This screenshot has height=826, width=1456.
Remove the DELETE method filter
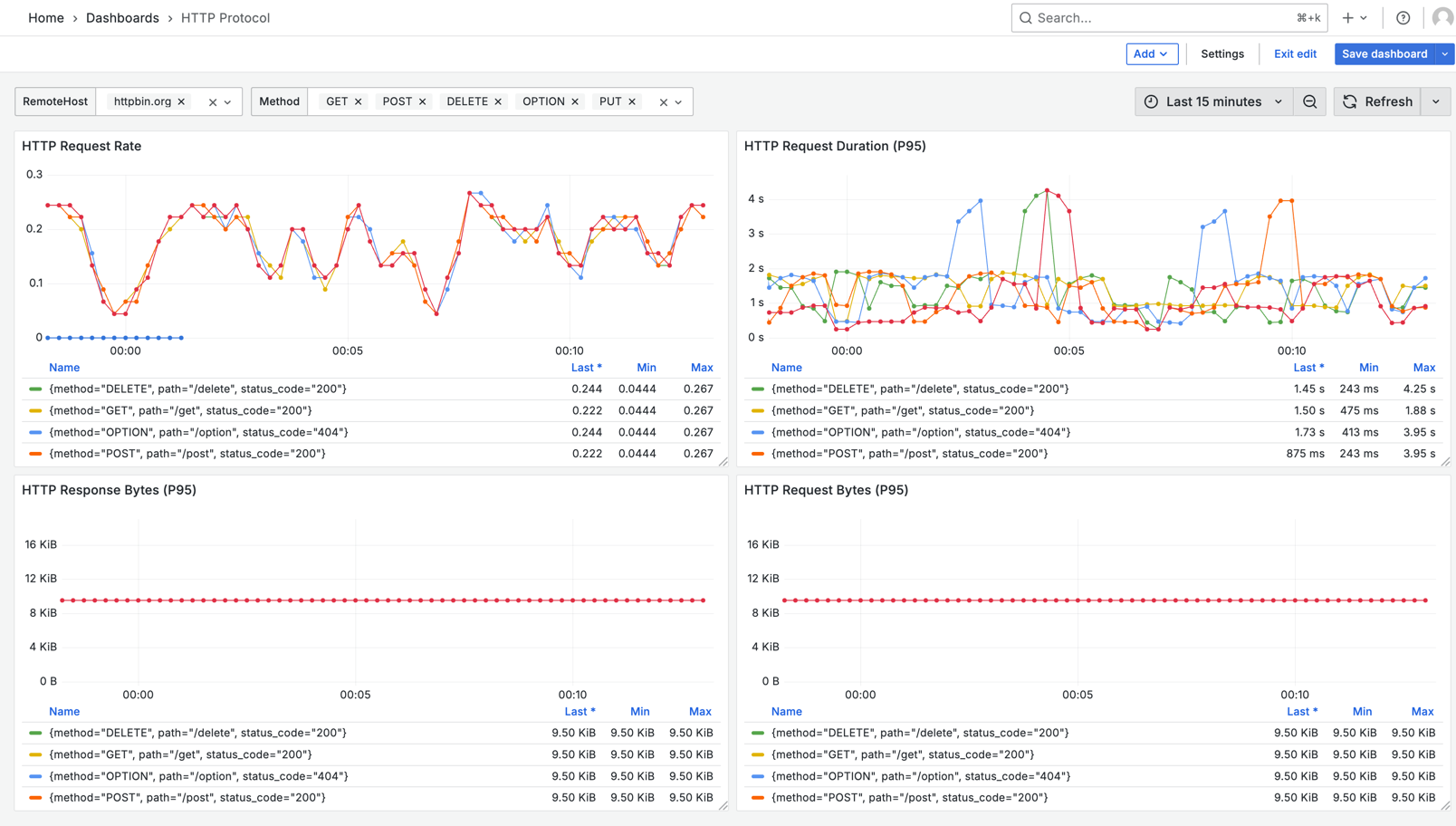pos(497,101)
